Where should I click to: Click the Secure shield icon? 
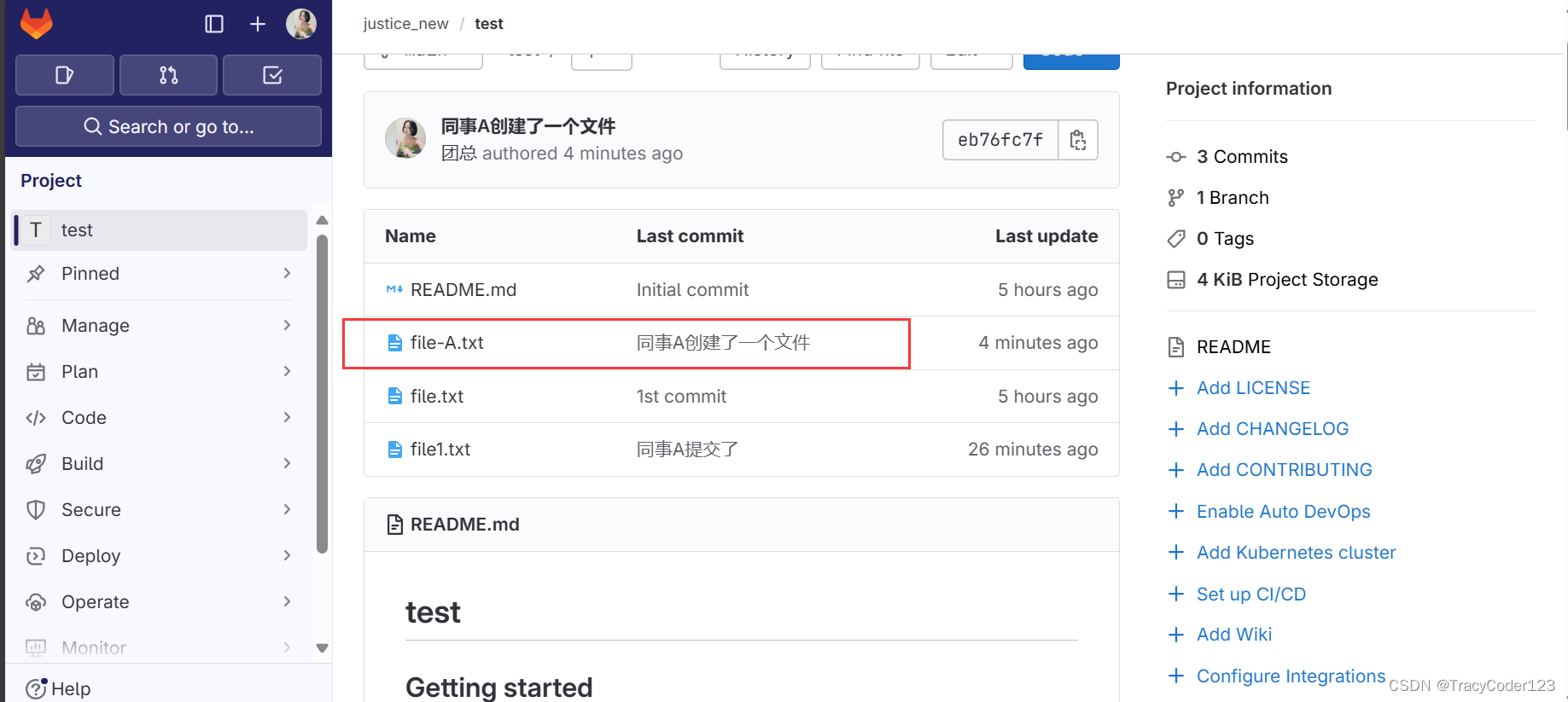tap(36, 510)
